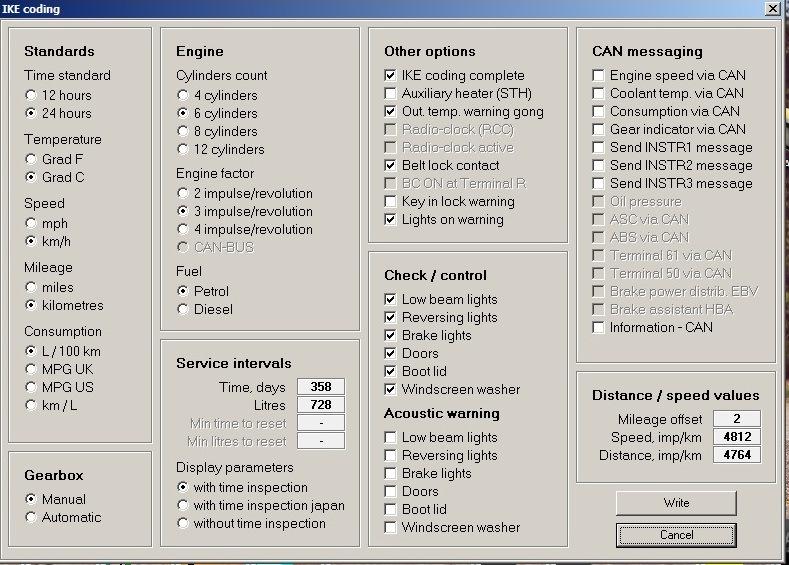Enable Brake lights acoustic warning
This screenshot has width=789, height=565.
pyautogui.click(x=390, y=473)
